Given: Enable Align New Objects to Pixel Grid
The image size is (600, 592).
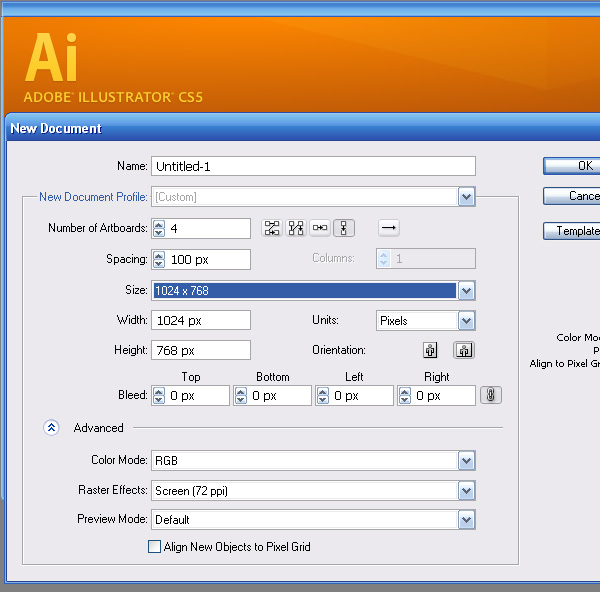Looking at the screenshot, I should (154, 546).
